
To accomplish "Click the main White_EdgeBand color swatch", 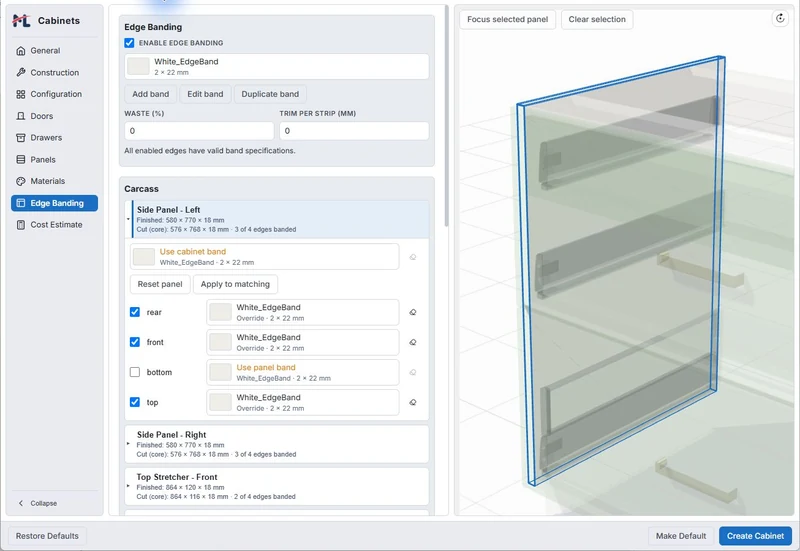I will coord(138,66).
